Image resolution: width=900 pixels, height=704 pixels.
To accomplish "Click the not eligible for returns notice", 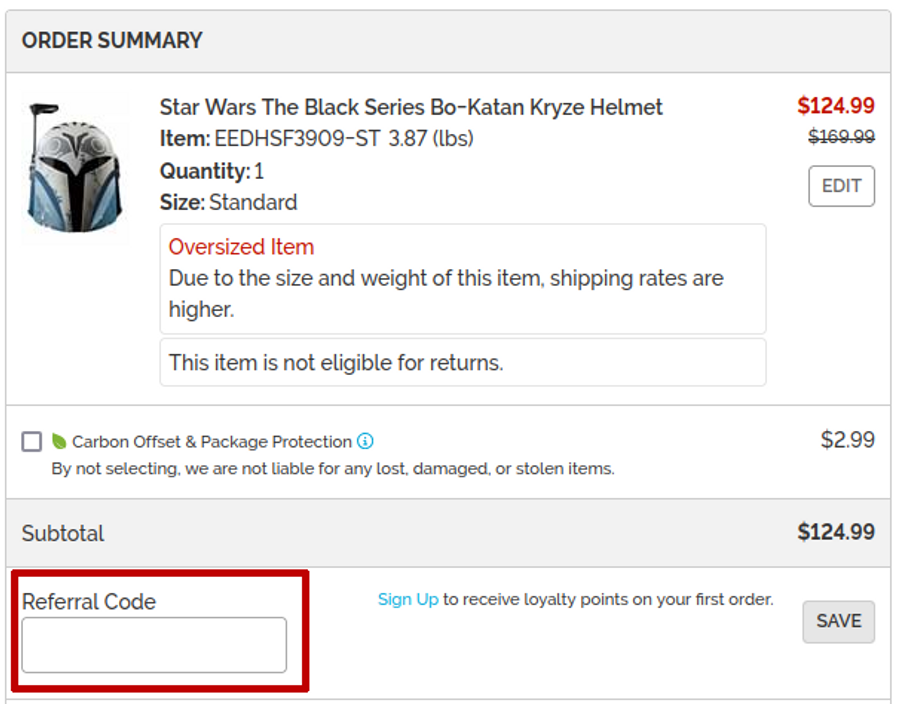I will [336, 363].
